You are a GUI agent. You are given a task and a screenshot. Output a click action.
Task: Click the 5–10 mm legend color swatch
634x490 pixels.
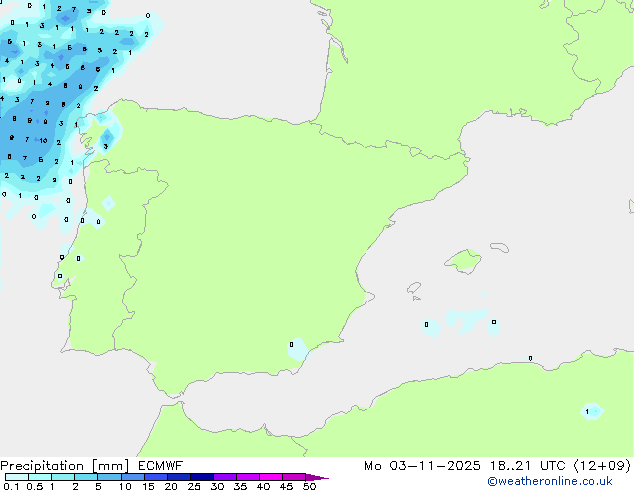109,477
